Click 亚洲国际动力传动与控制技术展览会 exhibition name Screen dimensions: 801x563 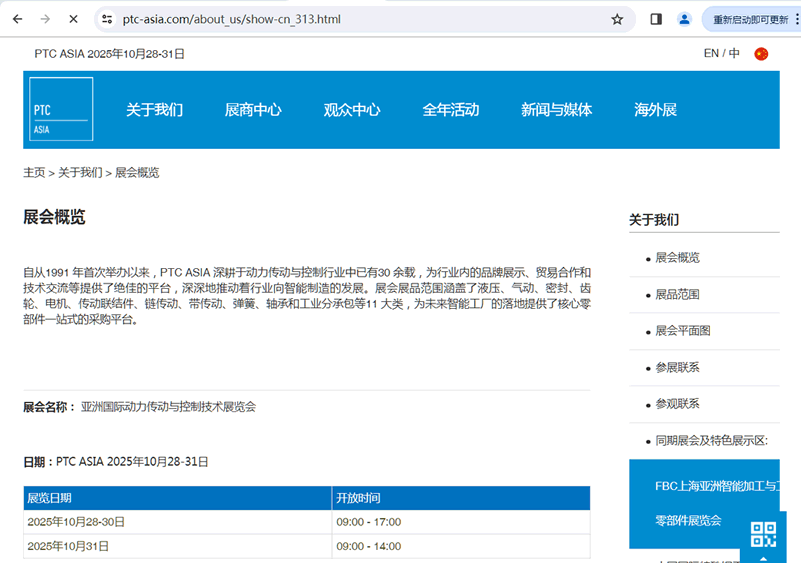click(169, 407)
